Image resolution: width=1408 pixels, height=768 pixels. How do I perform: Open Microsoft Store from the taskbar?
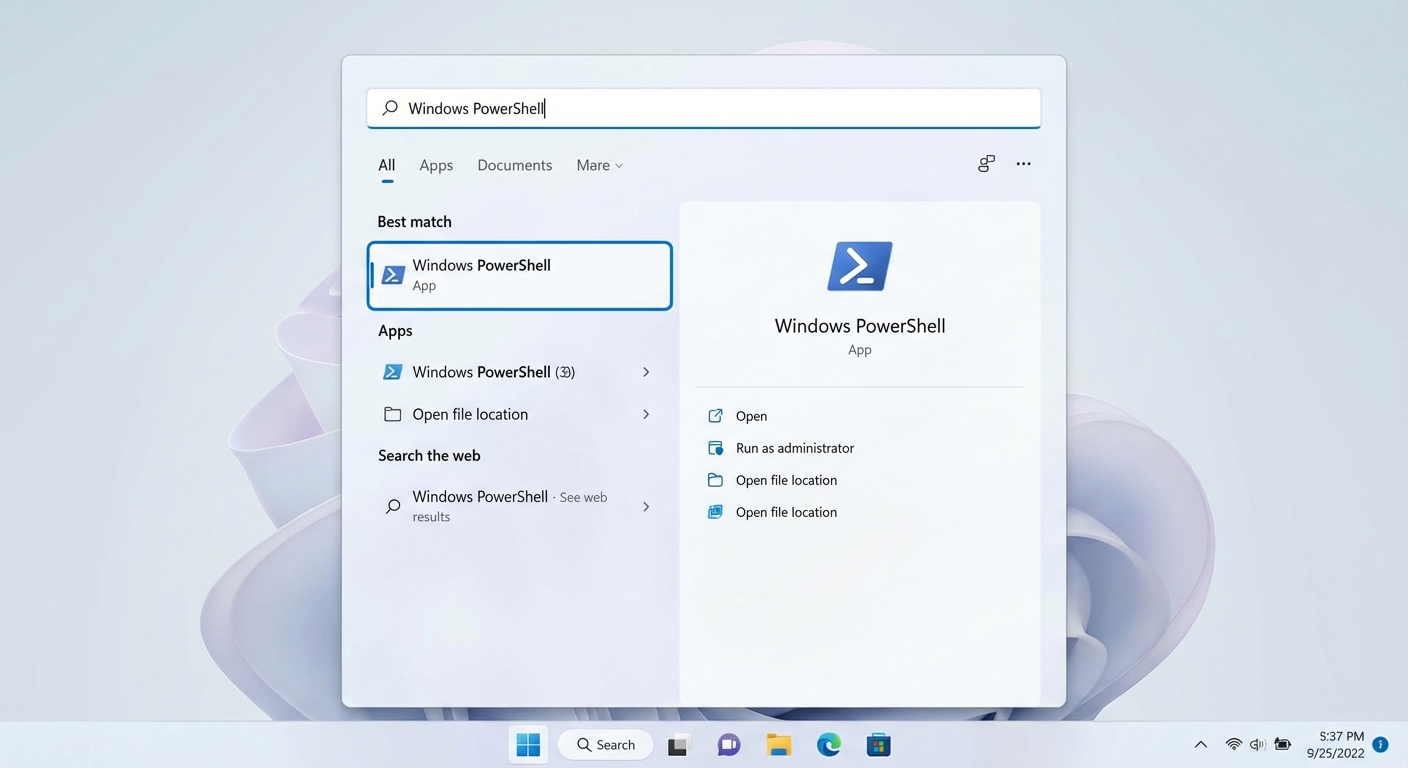click(x=878, y=744)
